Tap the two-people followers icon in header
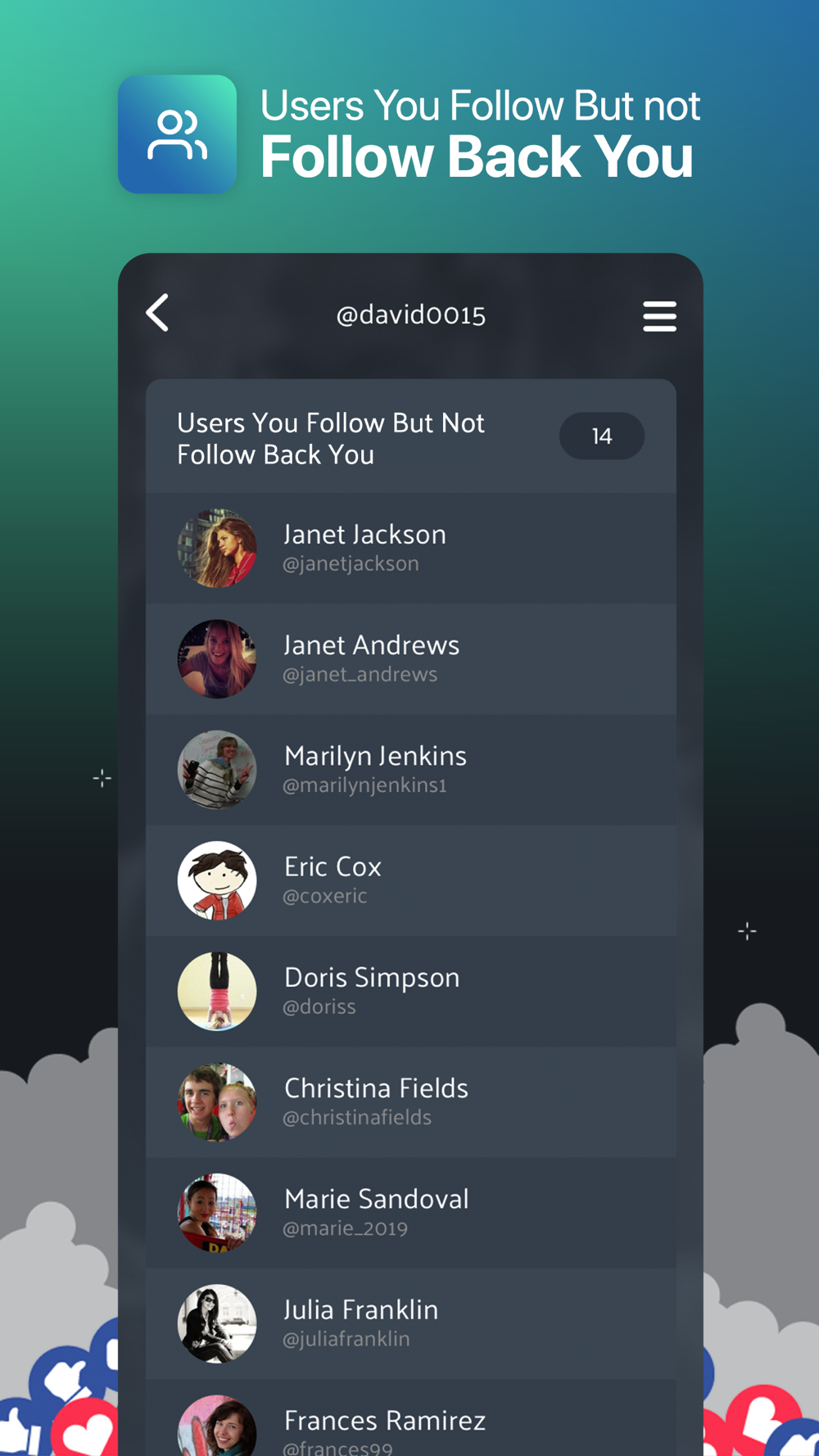This screenshot has width=819, height=1456. coord(177,134)
